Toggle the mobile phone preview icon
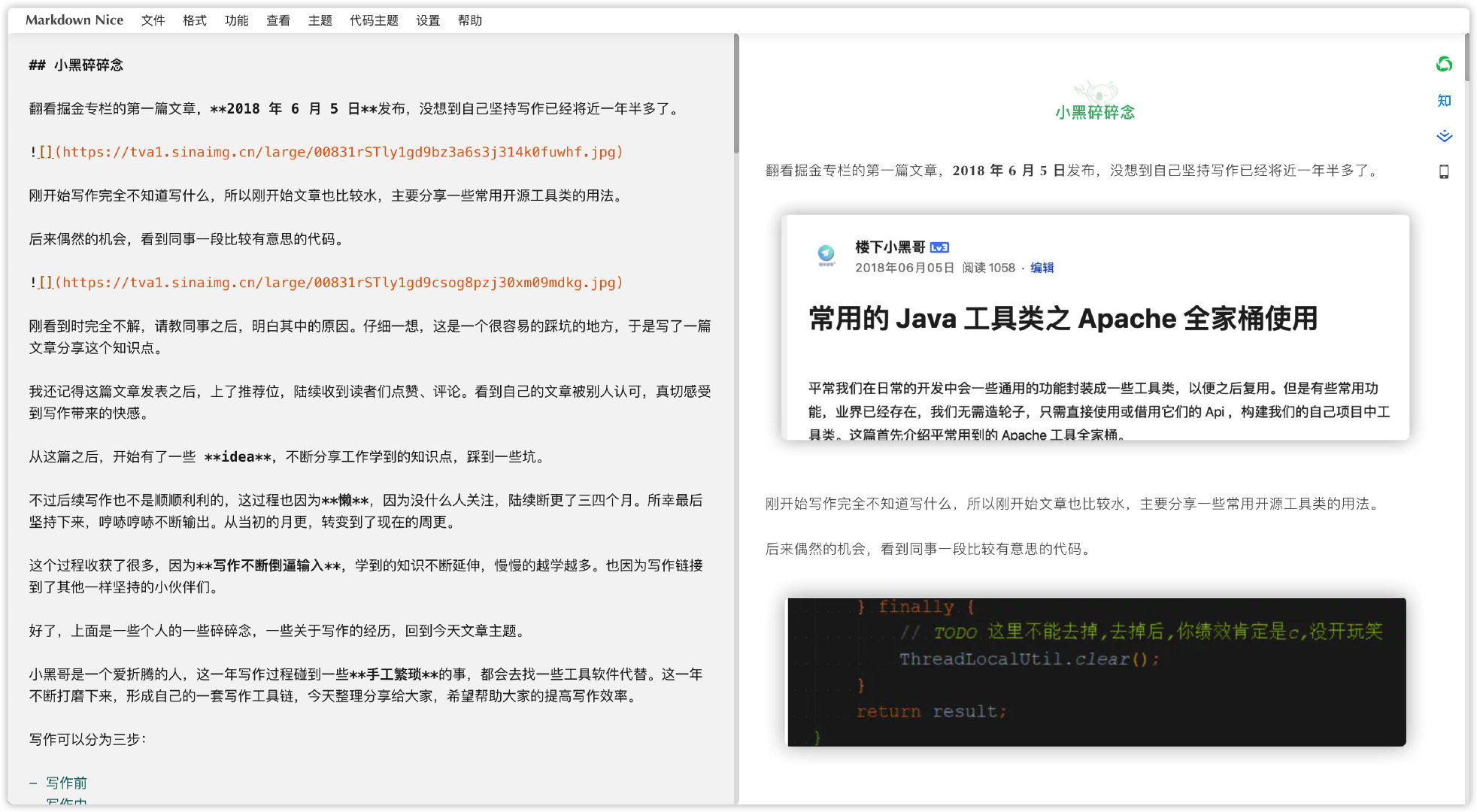The width and height of the screenshot is (1477, 812). (1443, 172)
